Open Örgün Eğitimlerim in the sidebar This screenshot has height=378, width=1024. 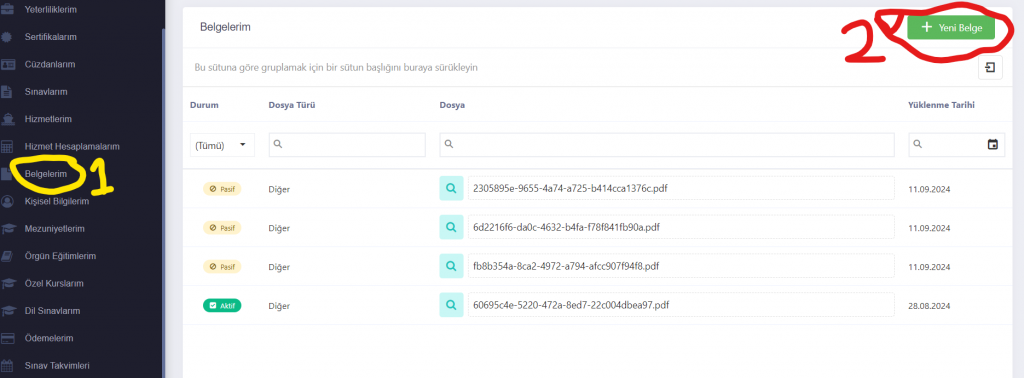coord(60,256)
